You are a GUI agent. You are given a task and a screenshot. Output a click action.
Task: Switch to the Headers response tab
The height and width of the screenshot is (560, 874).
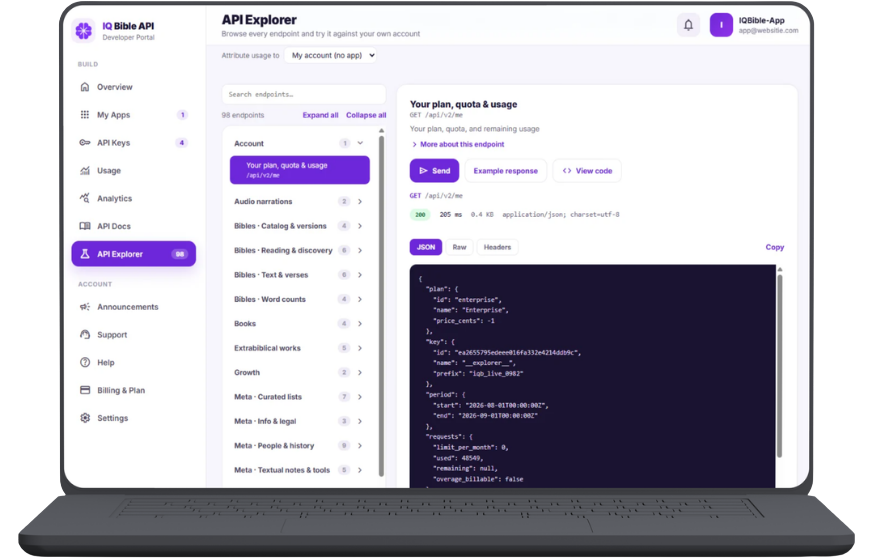497,247
